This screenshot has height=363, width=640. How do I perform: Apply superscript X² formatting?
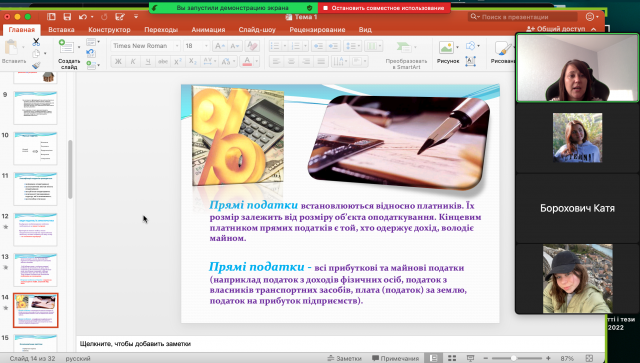[178, 62]
